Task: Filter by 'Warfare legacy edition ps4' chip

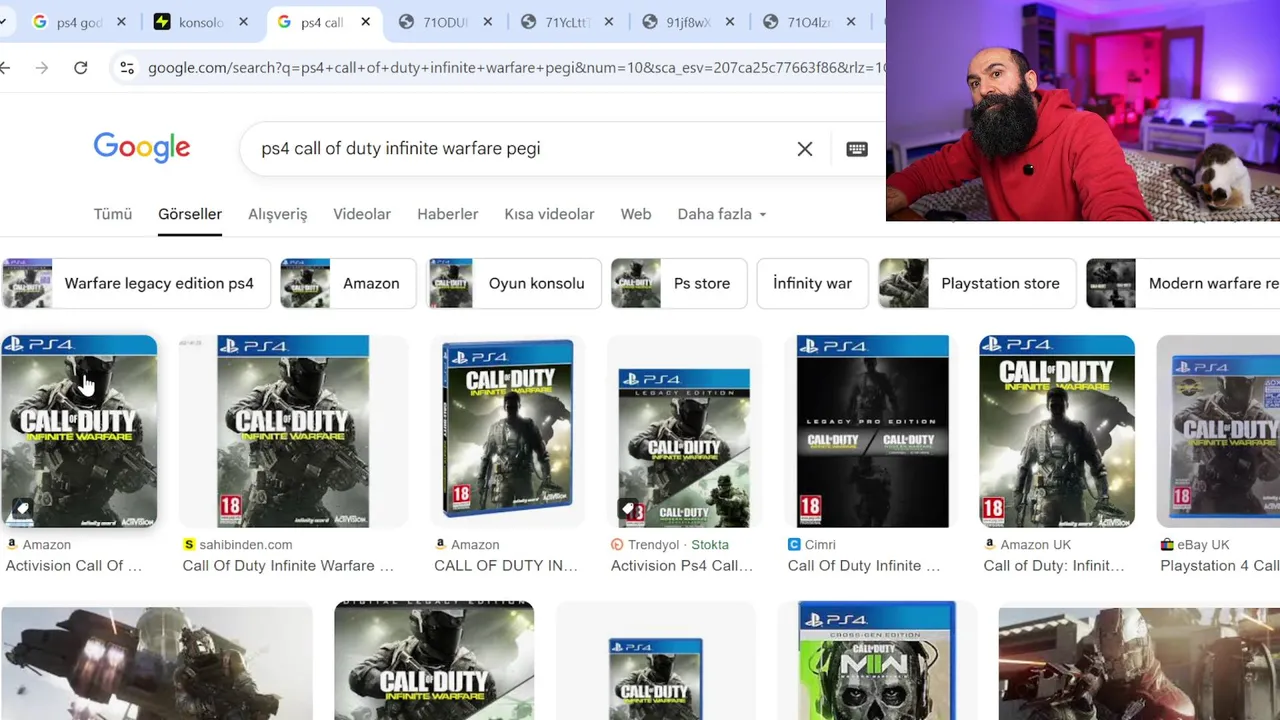Action: pos(135,283)
